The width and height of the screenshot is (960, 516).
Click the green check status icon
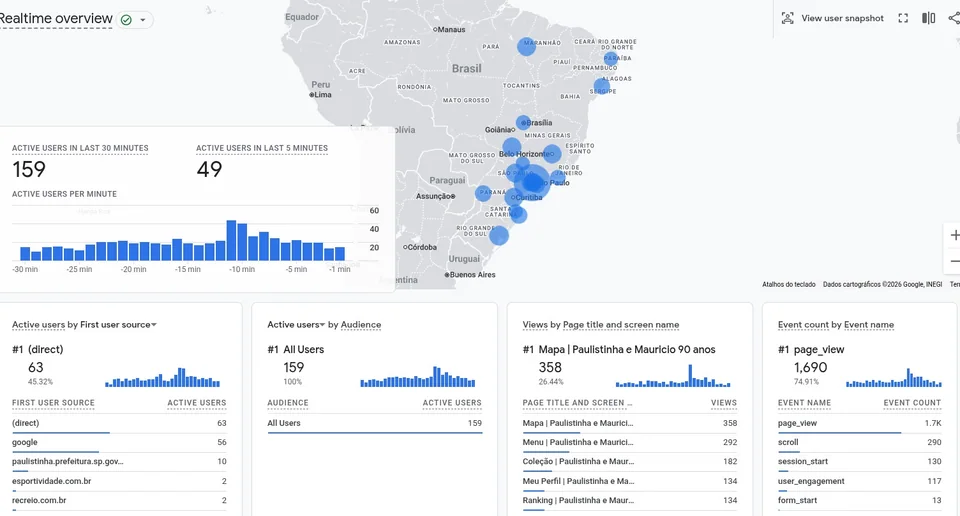pos(126,20)
